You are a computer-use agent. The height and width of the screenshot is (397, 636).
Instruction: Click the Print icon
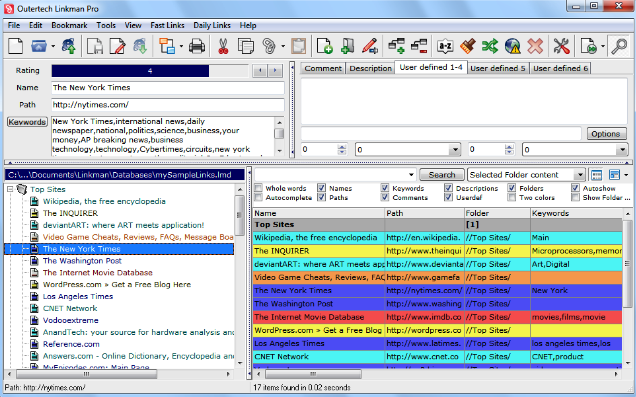pos(197,46)
